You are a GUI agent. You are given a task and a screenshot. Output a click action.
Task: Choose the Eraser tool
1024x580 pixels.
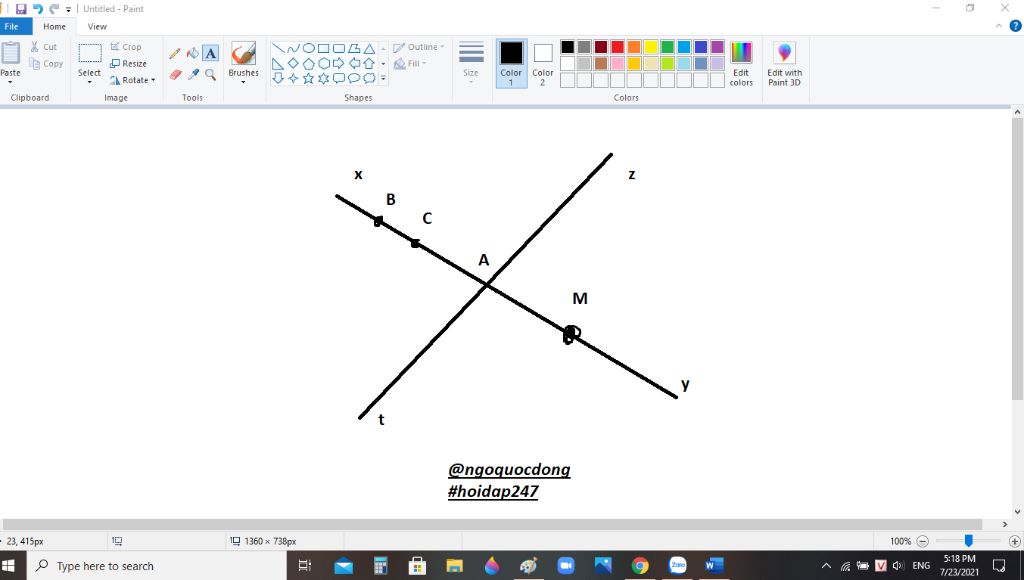pyautogui.click(x=176, y=74)
